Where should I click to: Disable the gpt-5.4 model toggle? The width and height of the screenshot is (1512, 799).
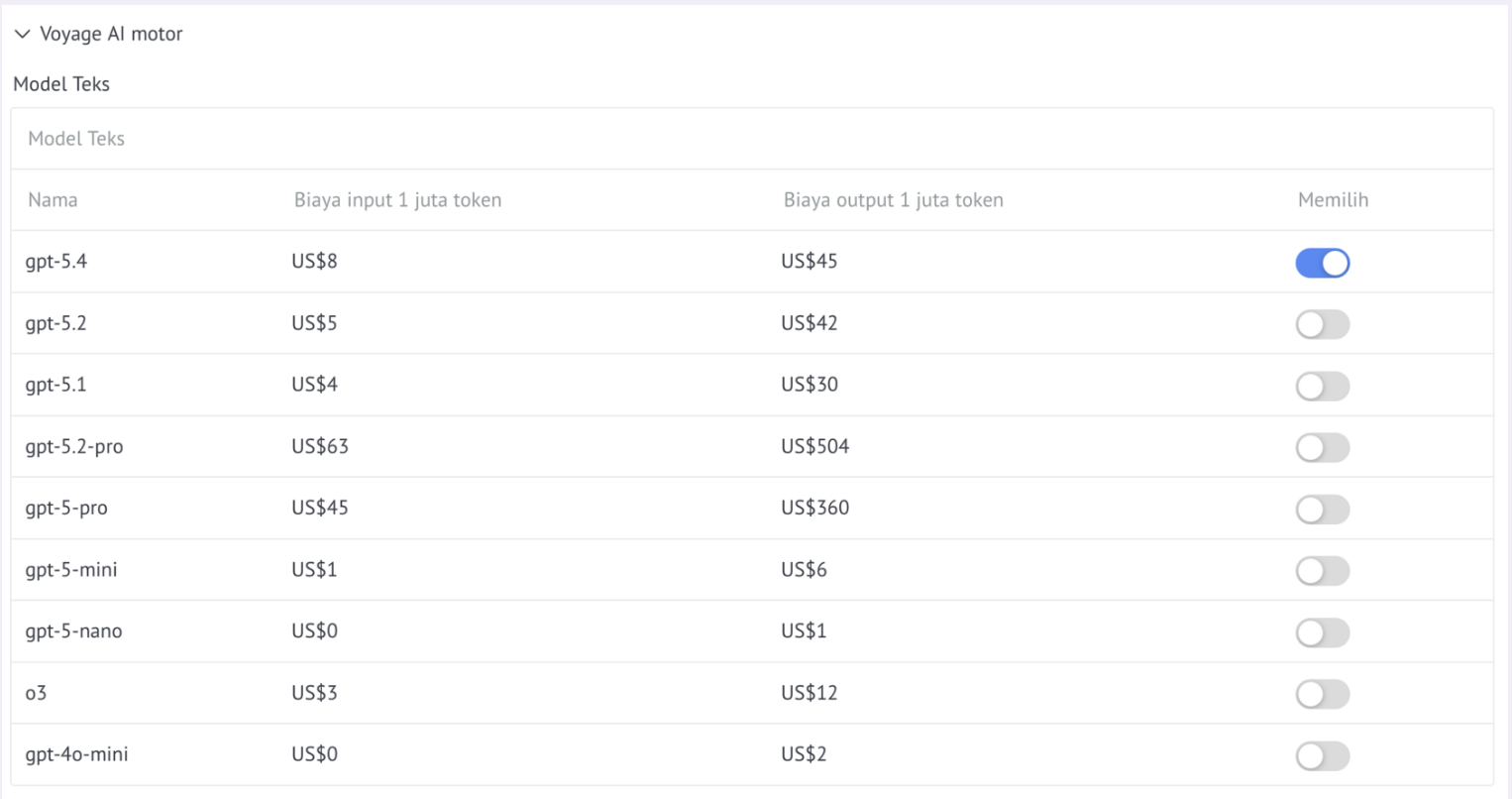click(x=1322, y=263)
